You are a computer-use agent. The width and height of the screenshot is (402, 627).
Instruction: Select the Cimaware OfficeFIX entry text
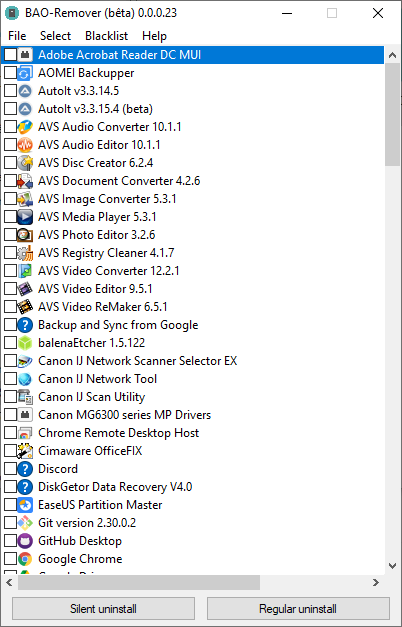coord(90,451)
